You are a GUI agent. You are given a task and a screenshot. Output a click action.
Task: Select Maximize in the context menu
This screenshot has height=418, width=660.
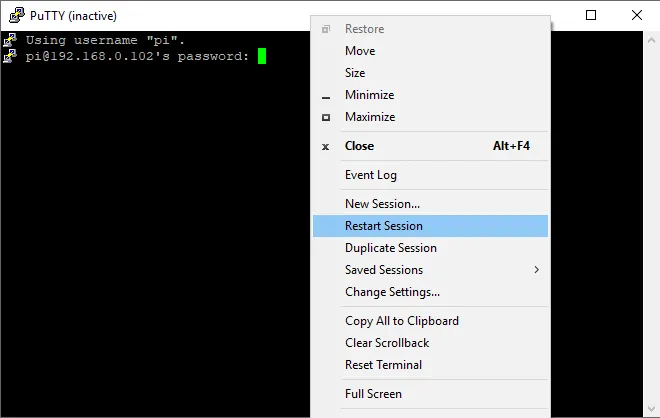coord(430,117)
